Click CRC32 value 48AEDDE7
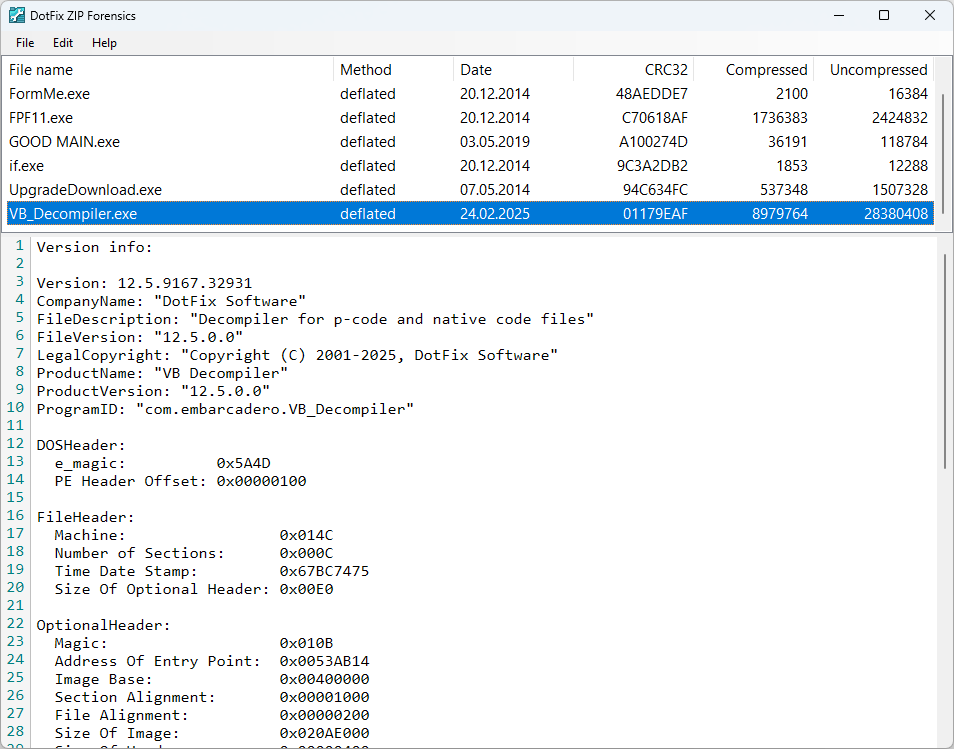This screenshot has width=954, height=749. pyautogui.click(x=652, y=94)
